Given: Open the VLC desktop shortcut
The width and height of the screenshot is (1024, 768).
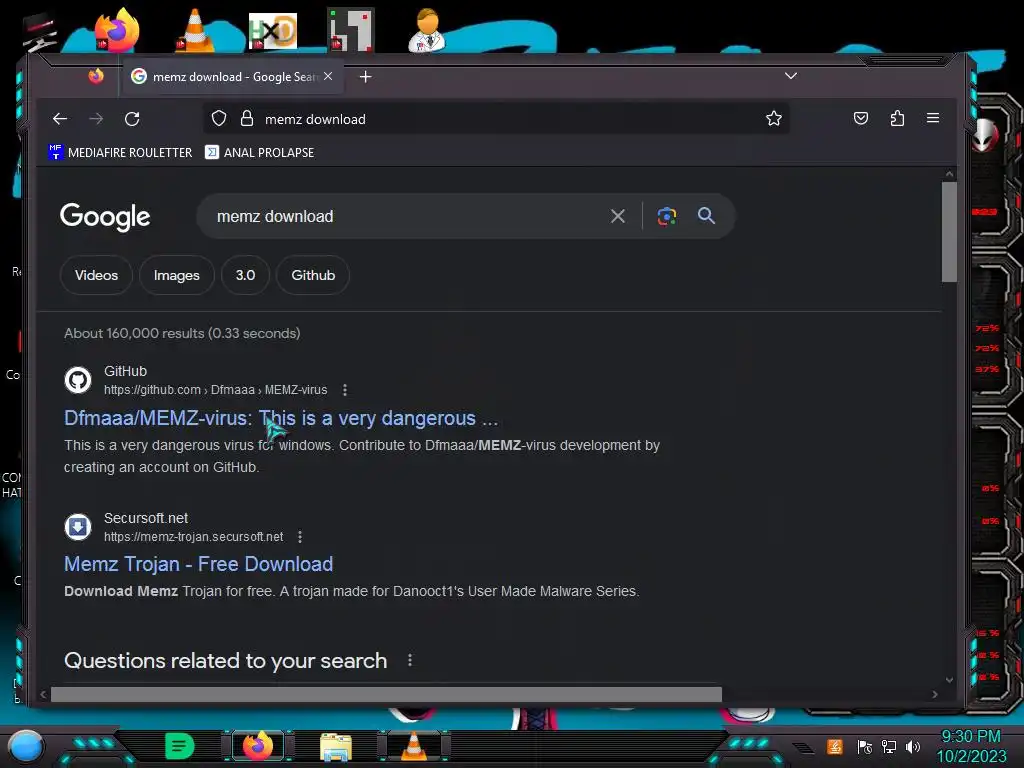Looking at the screenshot, I should point(195,30).
